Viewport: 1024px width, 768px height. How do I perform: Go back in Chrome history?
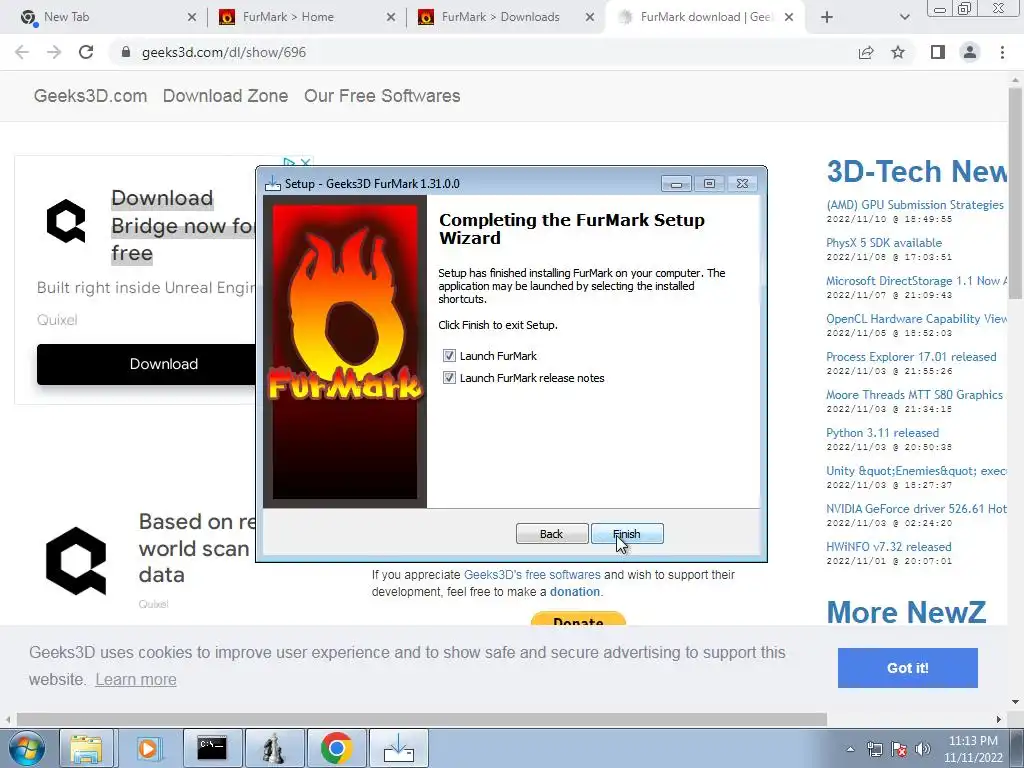click(22, 52)
